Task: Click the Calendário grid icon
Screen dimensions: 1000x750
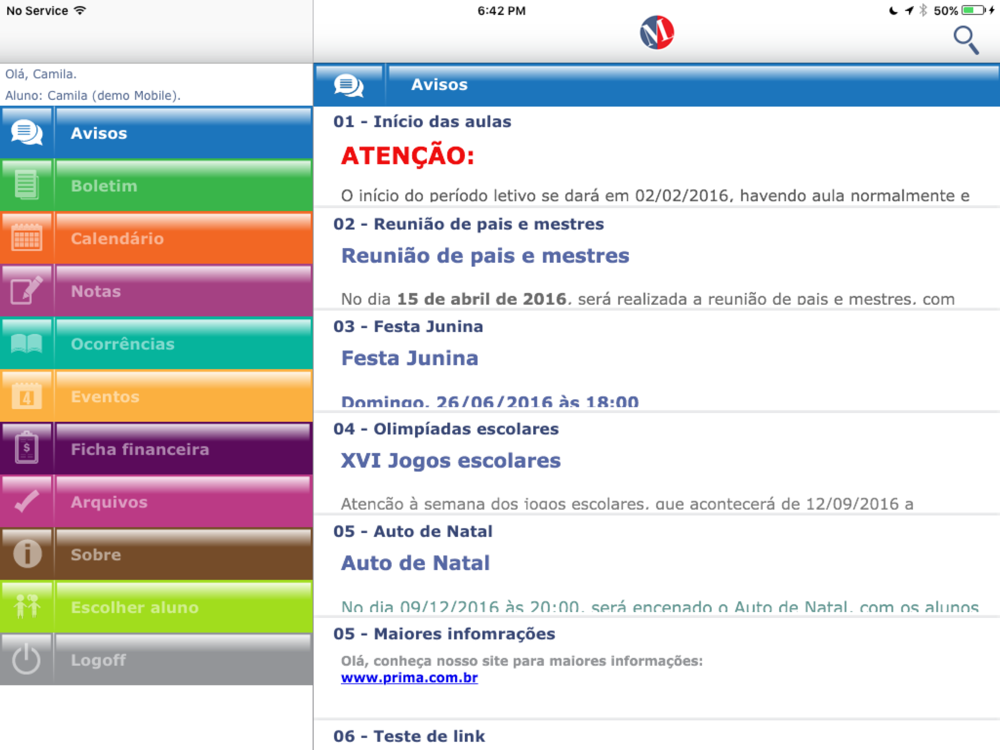Action: tap(27, 239)
